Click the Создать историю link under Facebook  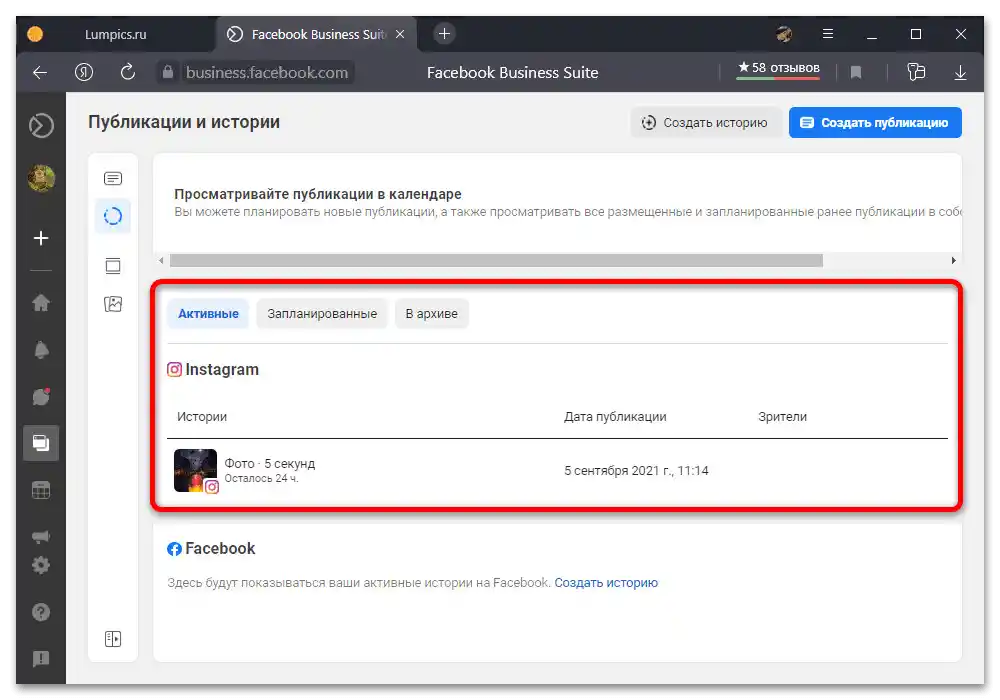pyautogui.click(x=606, y=583)
